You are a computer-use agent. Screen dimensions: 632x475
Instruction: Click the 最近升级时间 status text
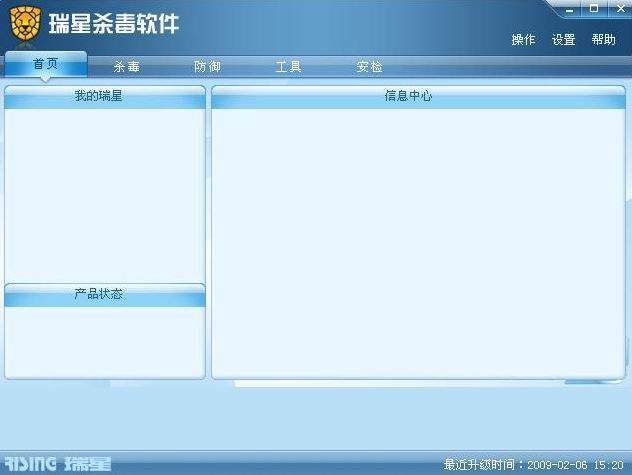pos(534,465)
